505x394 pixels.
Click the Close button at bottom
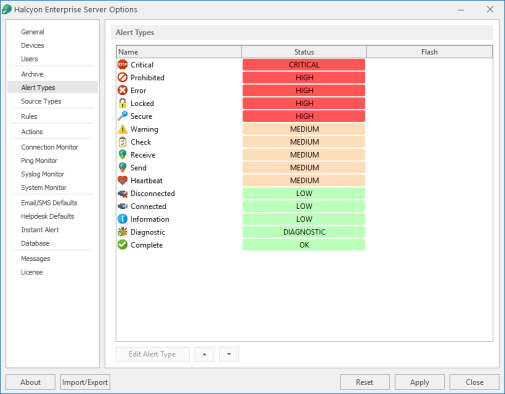click(x=474, y=382)
